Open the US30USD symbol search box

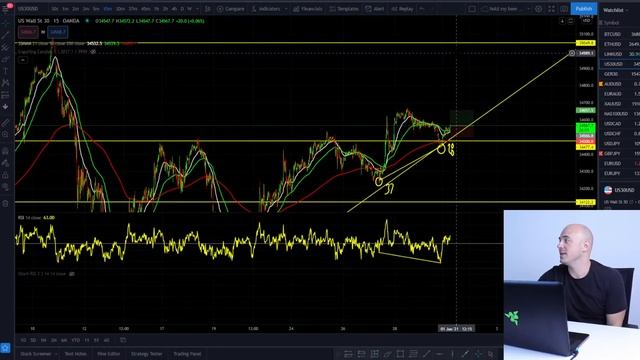pos(29,9)
